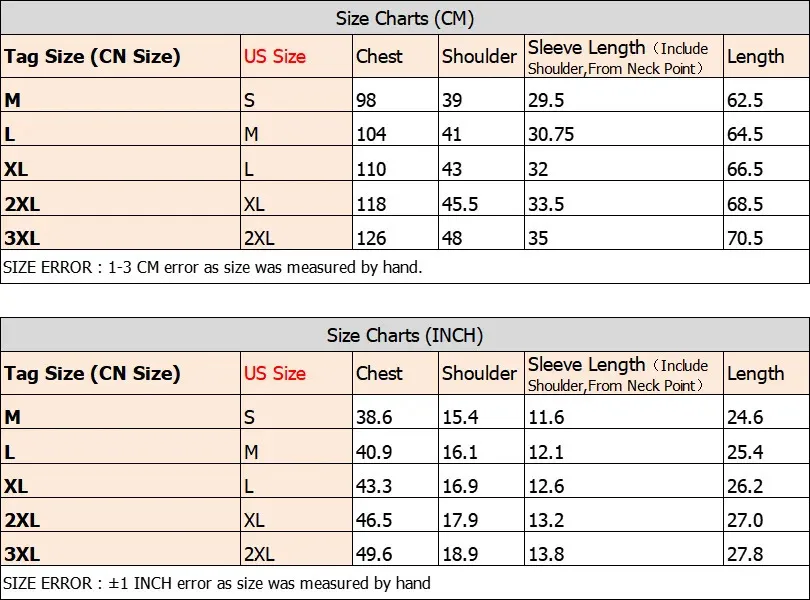Click the Length value 62.5
This screenshot has width=810, height=600.
pyautogui.click(x=745, y=100)
